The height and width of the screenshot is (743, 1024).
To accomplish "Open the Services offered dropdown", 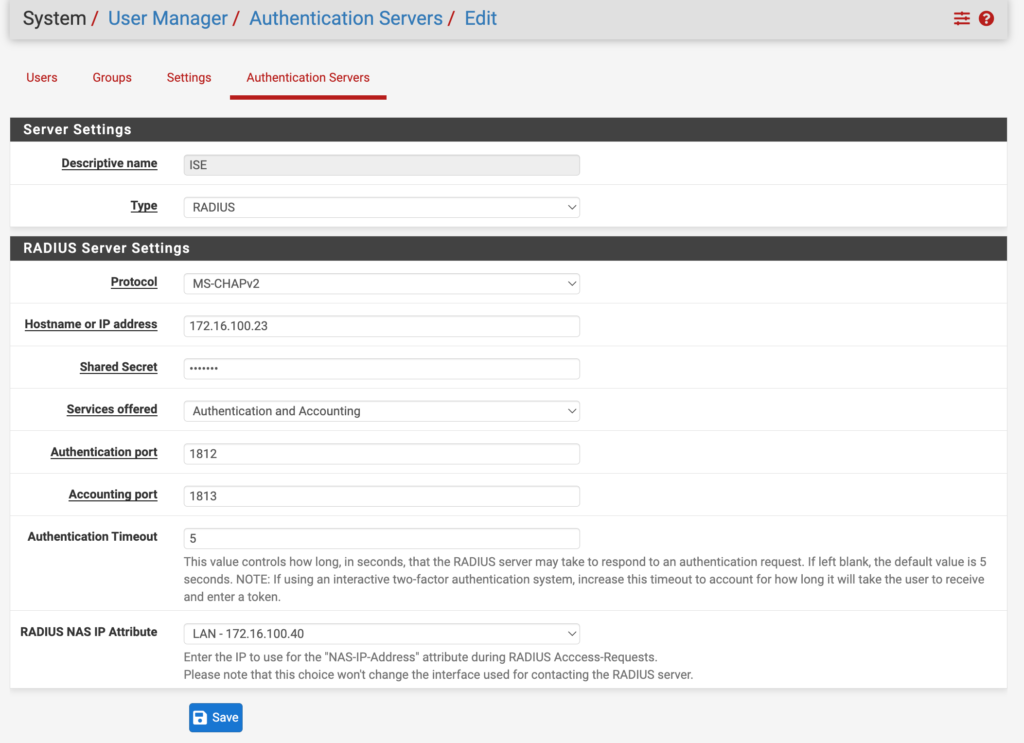I will (x=380, y=410).
